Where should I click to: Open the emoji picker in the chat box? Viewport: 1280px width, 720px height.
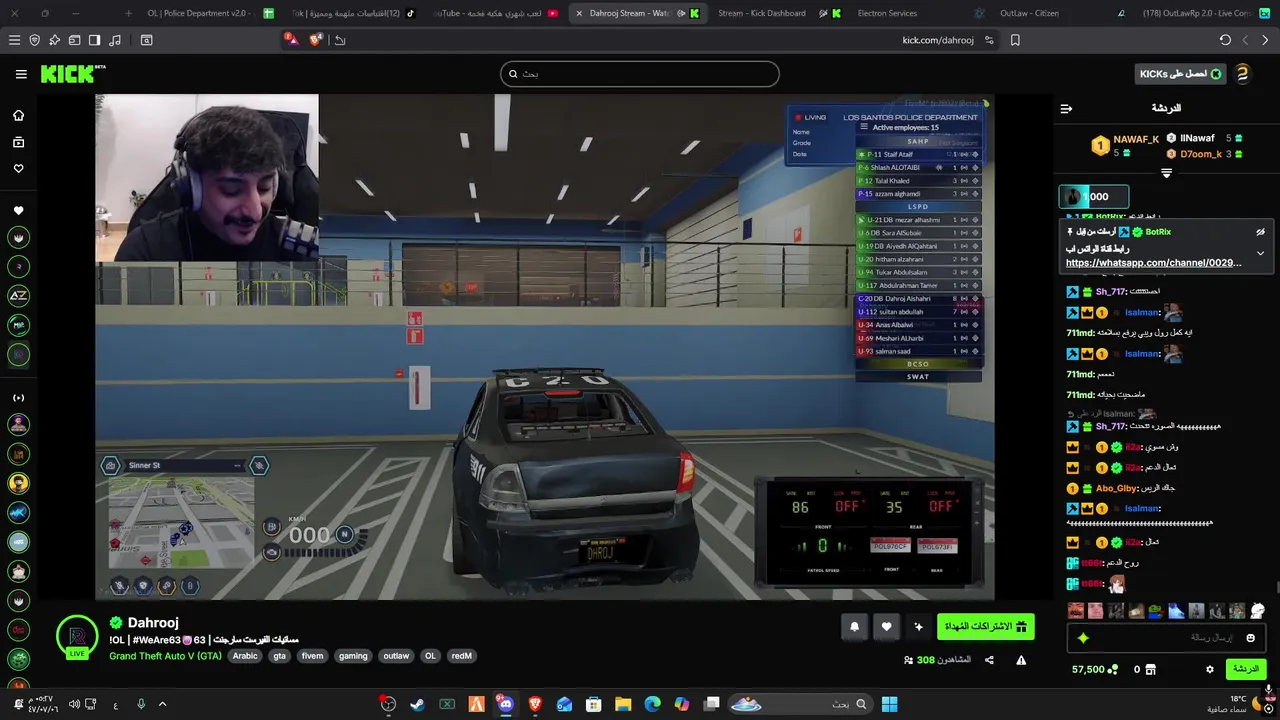tap(1250, 638)
